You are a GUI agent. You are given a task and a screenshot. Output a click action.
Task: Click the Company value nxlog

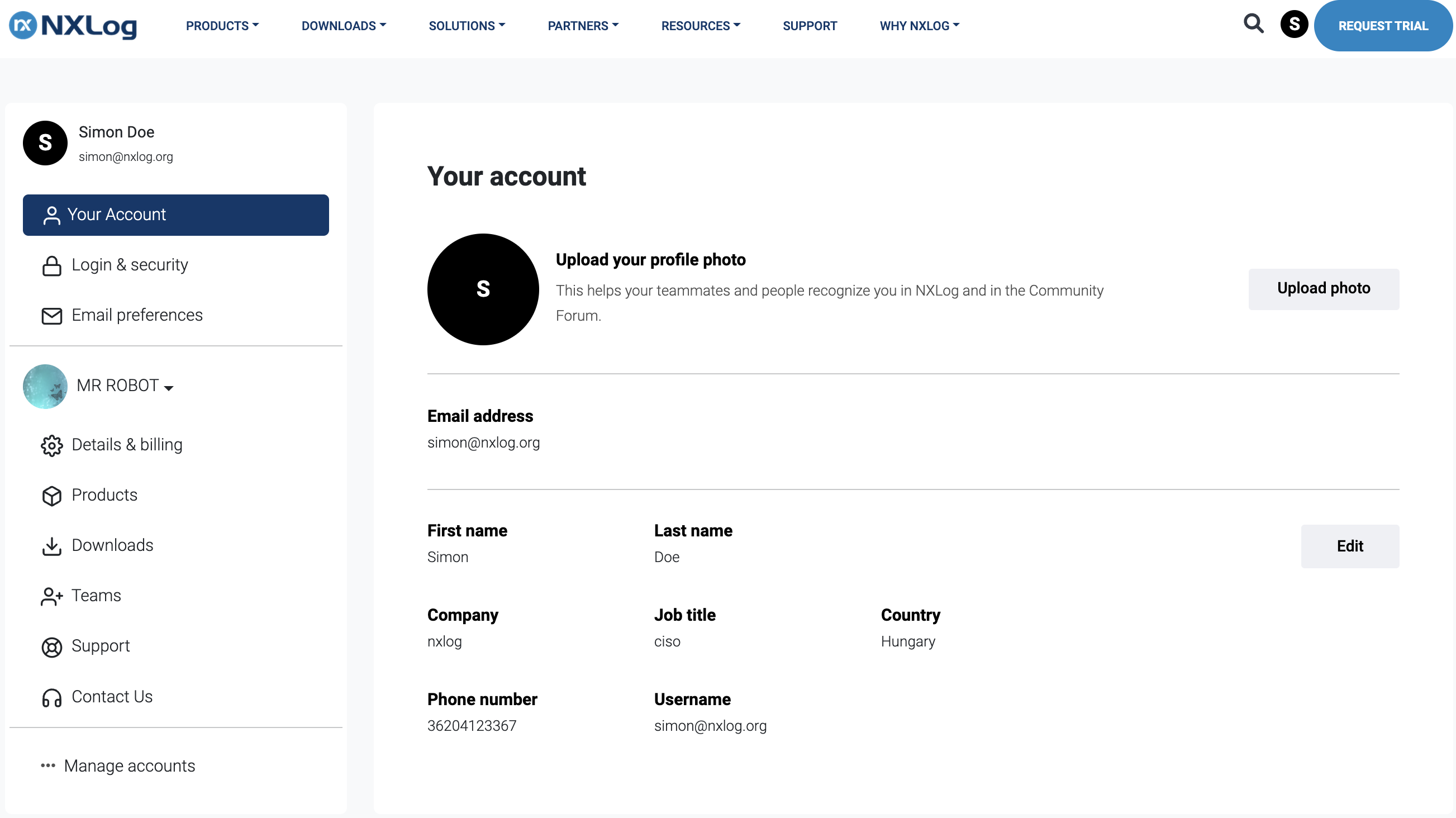(x=444, y=641)
